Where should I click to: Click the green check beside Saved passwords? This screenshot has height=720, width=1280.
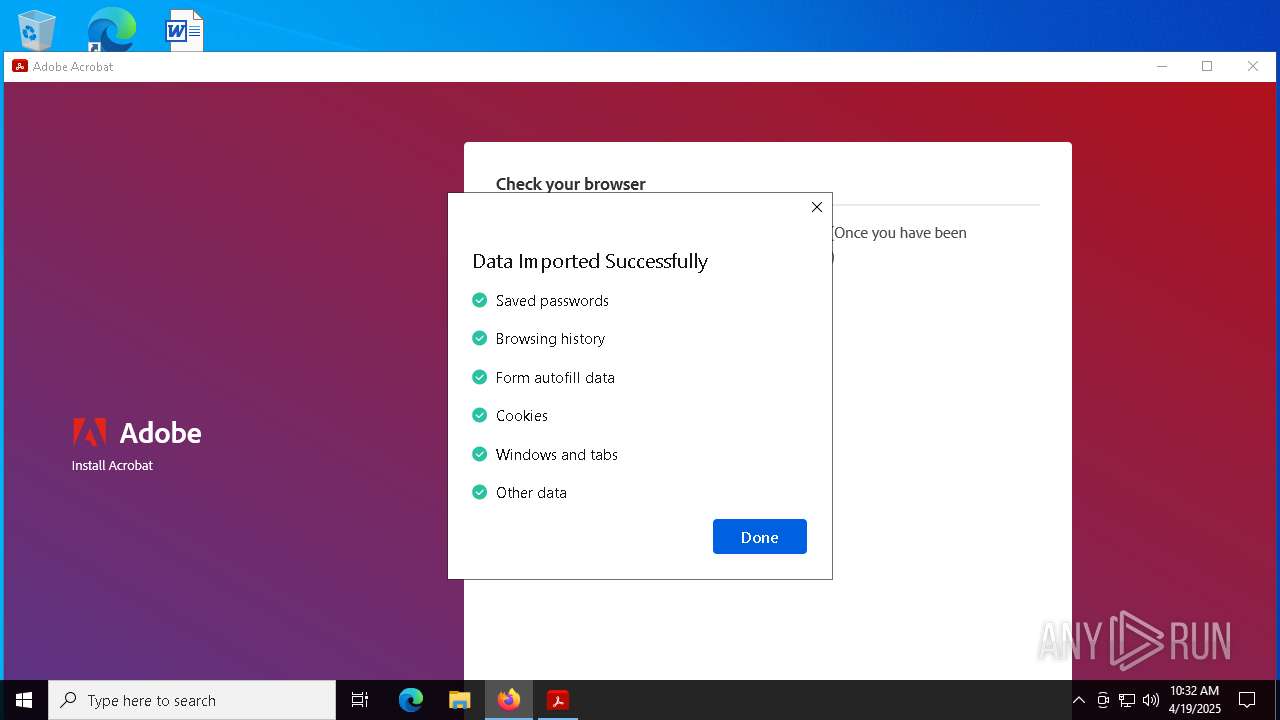pyautogui.click(x=480, y=300)
